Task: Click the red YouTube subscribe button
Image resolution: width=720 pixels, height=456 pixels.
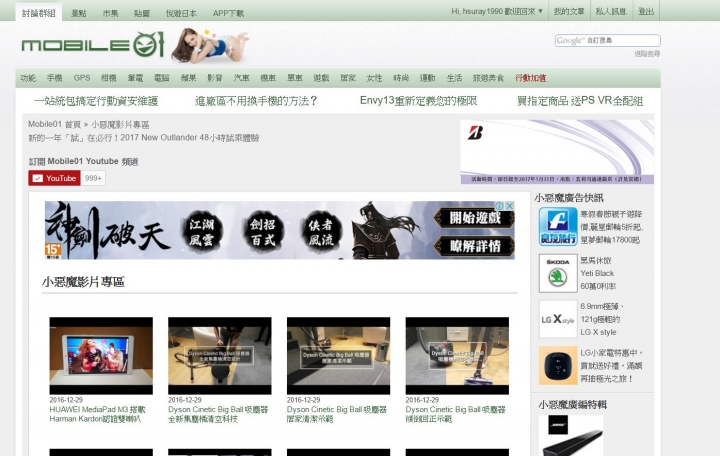Action: 54,178
